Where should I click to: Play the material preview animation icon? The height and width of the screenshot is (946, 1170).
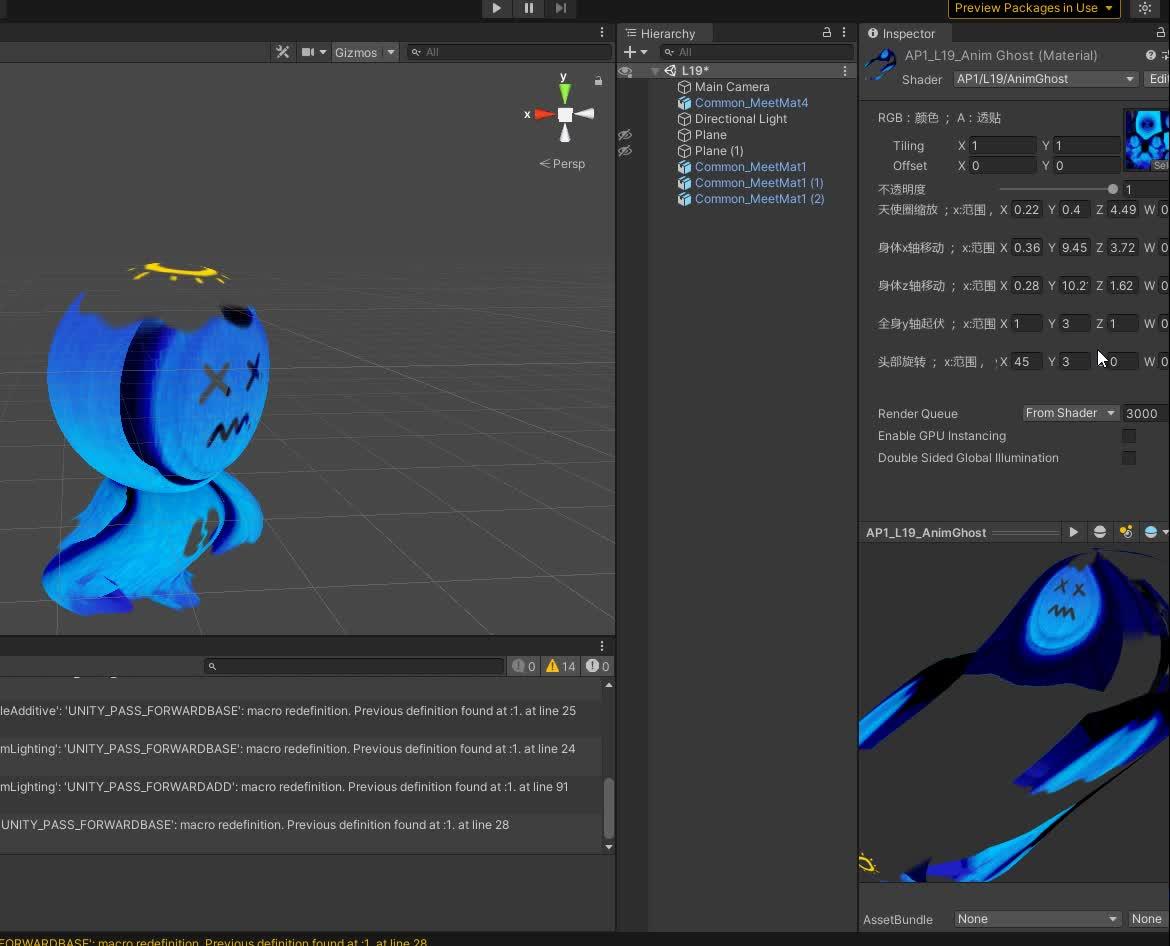(1073, 532)
